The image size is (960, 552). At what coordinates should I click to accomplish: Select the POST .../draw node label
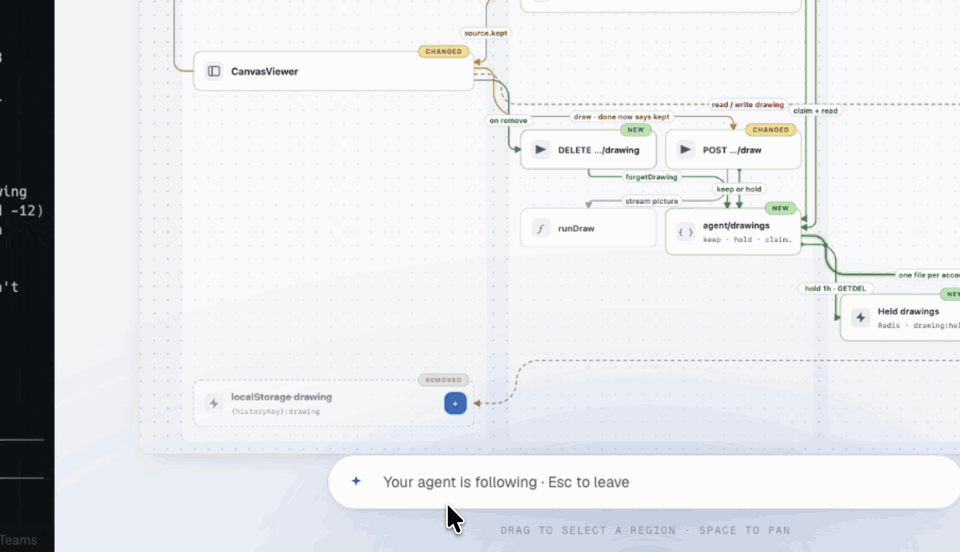tap(732, 150)
